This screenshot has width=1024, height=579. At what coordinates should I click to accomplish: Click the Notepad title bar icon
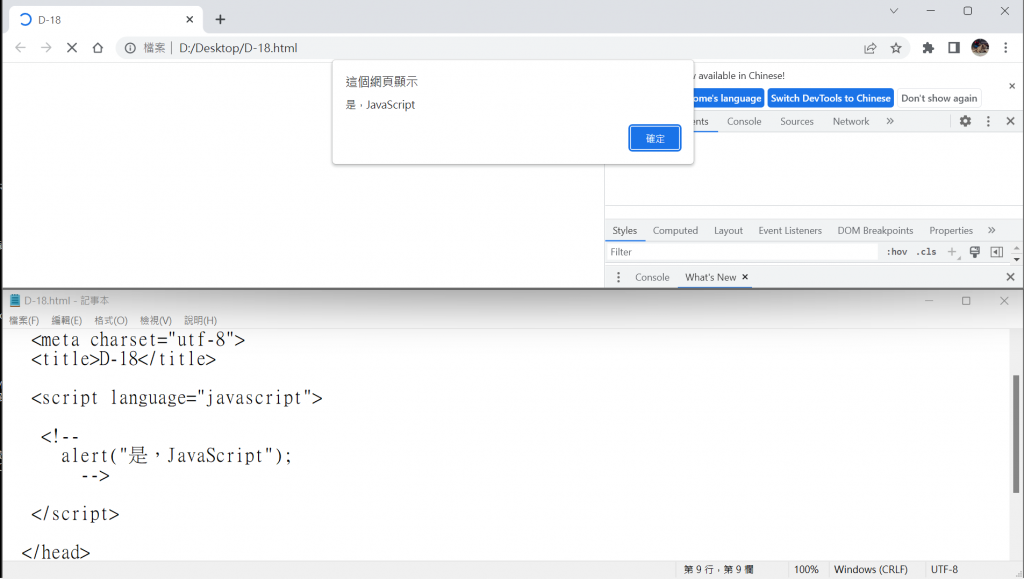pos(14,300)
